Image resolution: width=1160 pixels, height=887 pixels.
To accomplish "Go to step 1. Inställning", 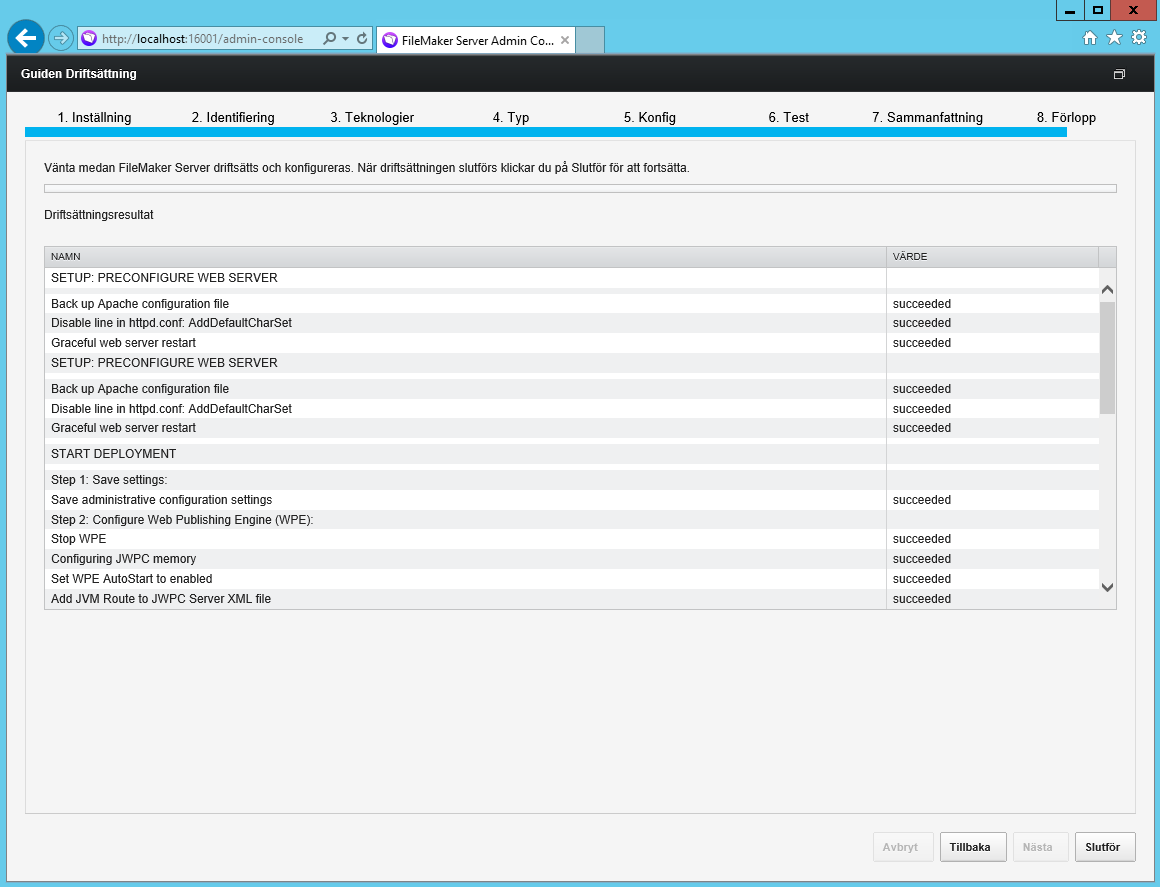I will point(95,117).
